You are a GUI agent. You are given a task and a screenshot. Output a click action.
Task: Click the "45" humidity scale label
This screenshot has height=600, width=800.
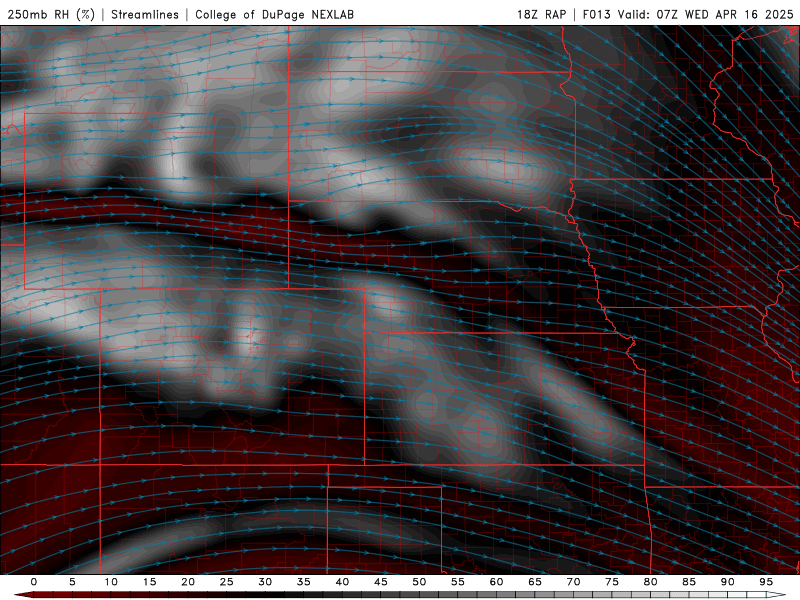(381, 582)
